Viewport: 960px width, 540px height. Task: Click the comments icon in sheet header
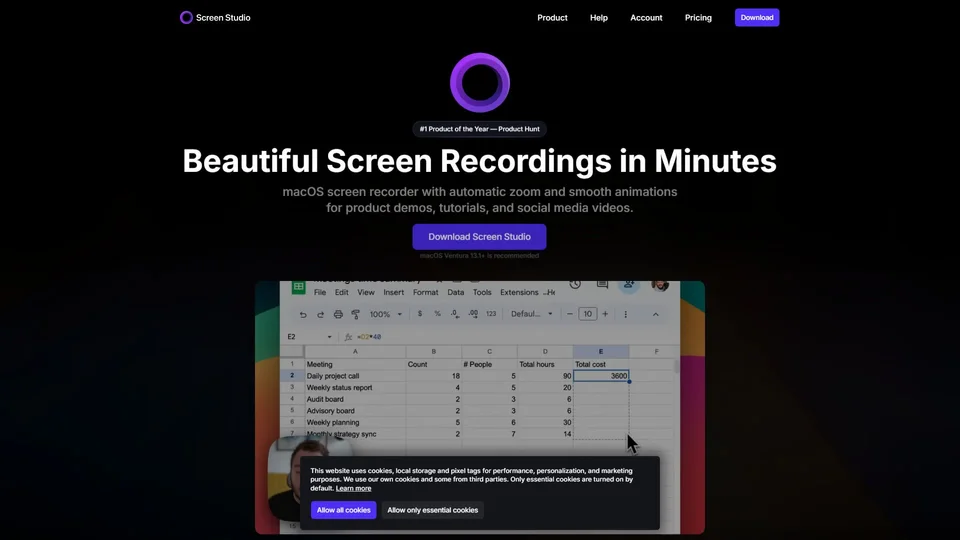point(602,284)
